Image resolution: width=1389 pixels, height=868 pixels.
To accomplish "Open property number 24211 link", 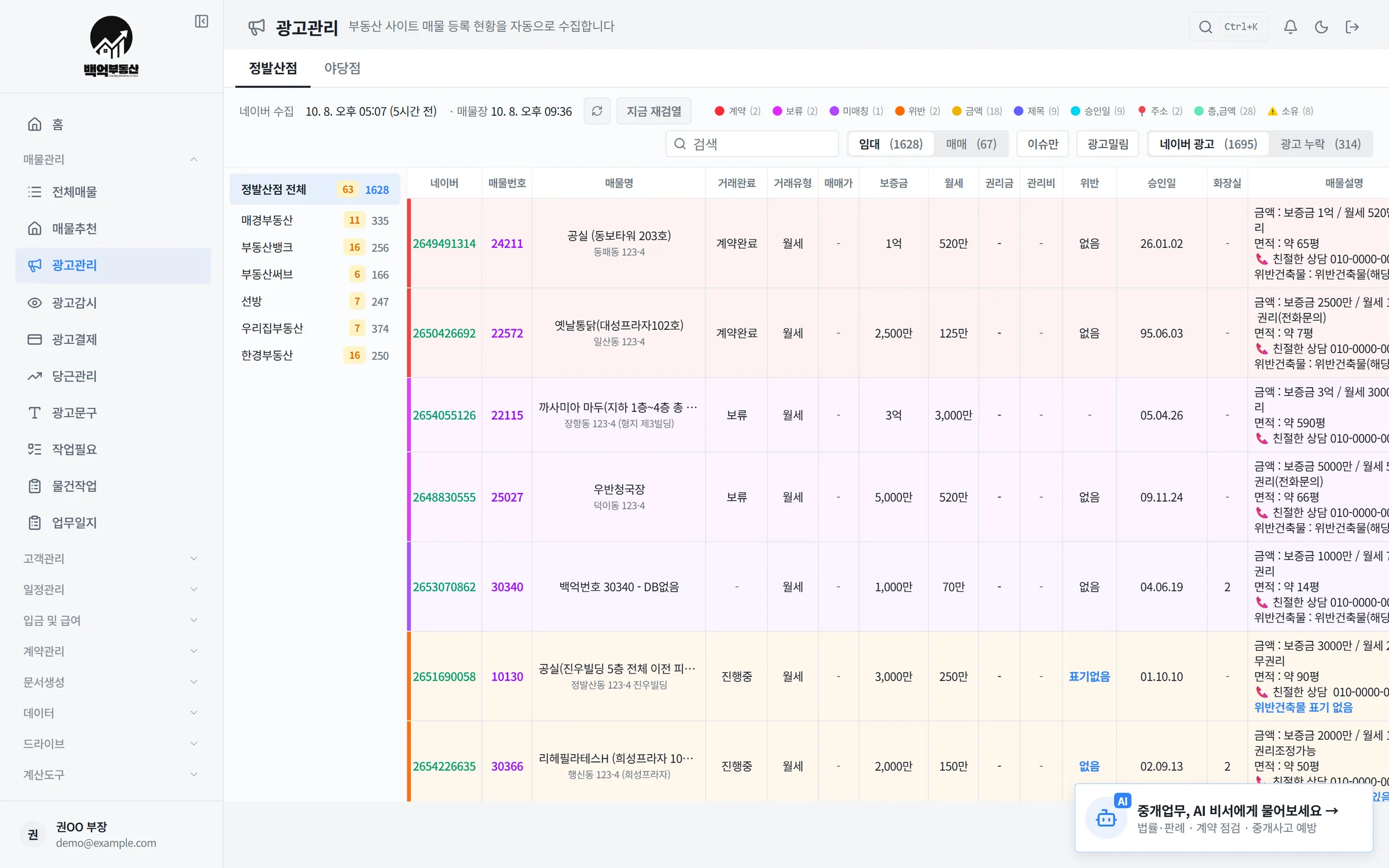I will [507, 244].
